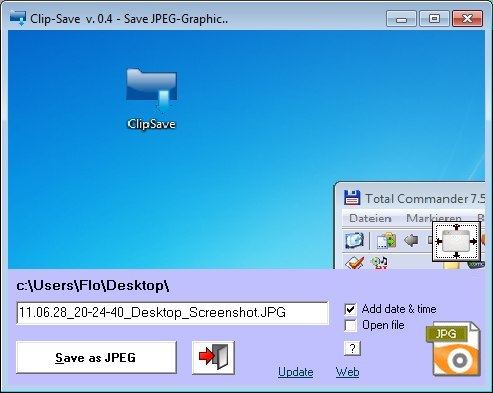Open help with the question mark button

[352, 349]
